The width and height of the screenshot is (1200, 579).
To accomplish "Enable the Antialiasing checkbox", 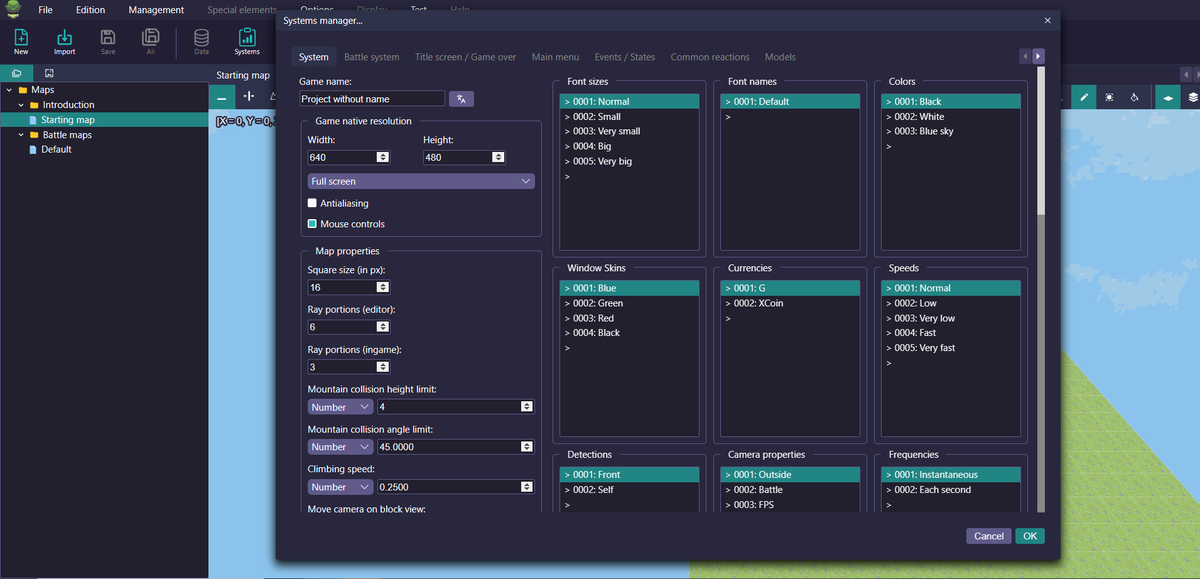I will 312,203.
